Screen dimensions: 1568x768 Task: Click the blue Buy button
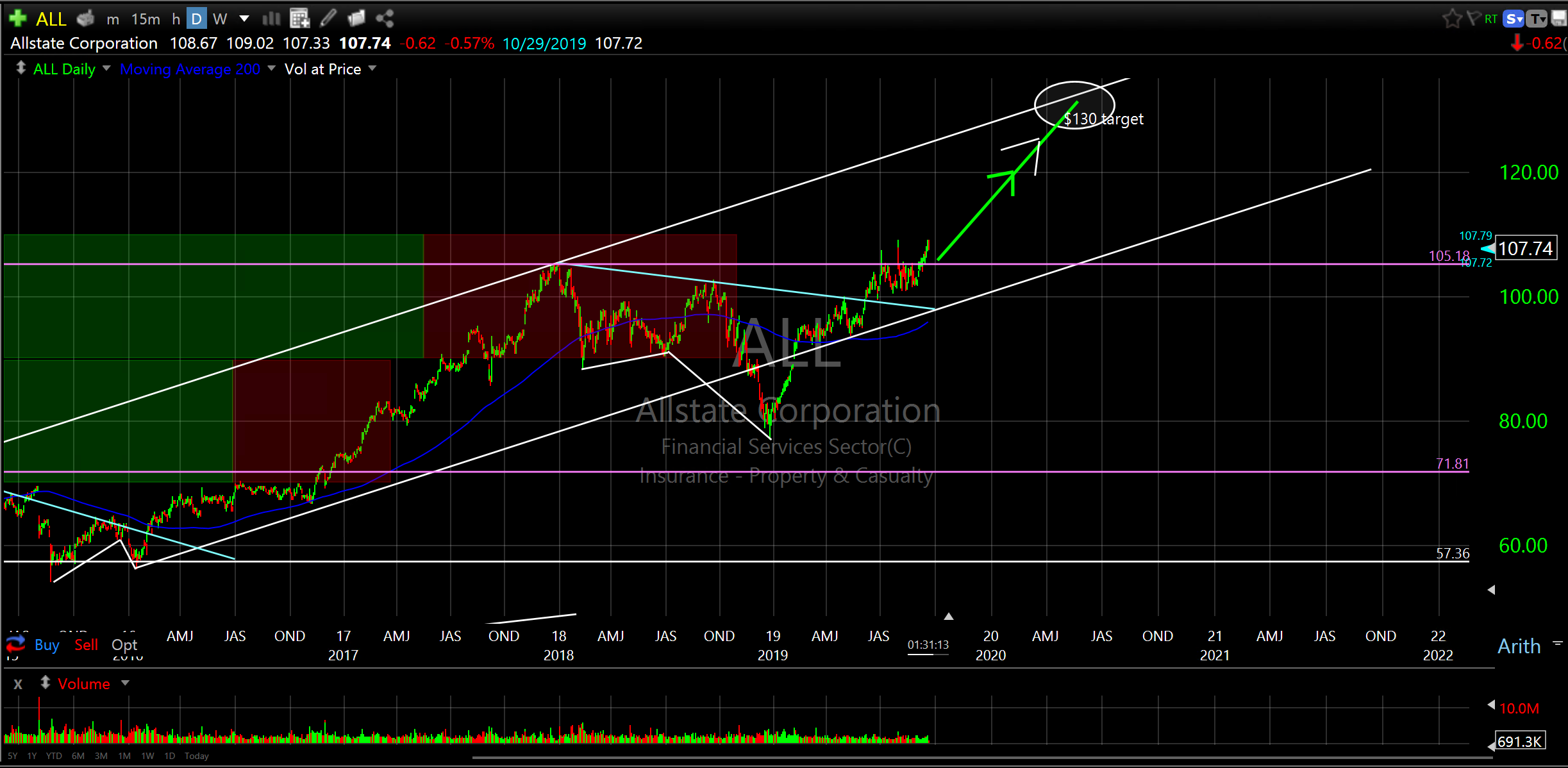tap(47, 645)
